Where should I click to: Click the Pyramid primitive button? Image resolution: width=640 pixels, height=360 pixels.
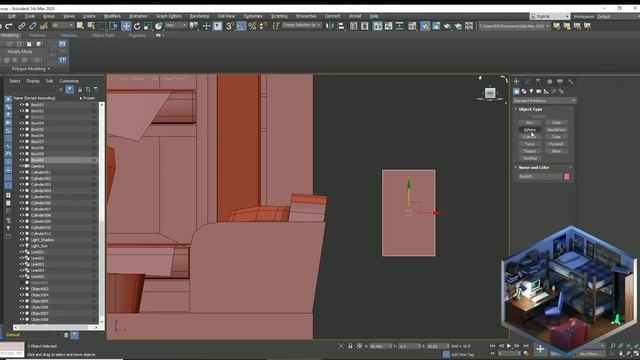coord(556,144)
